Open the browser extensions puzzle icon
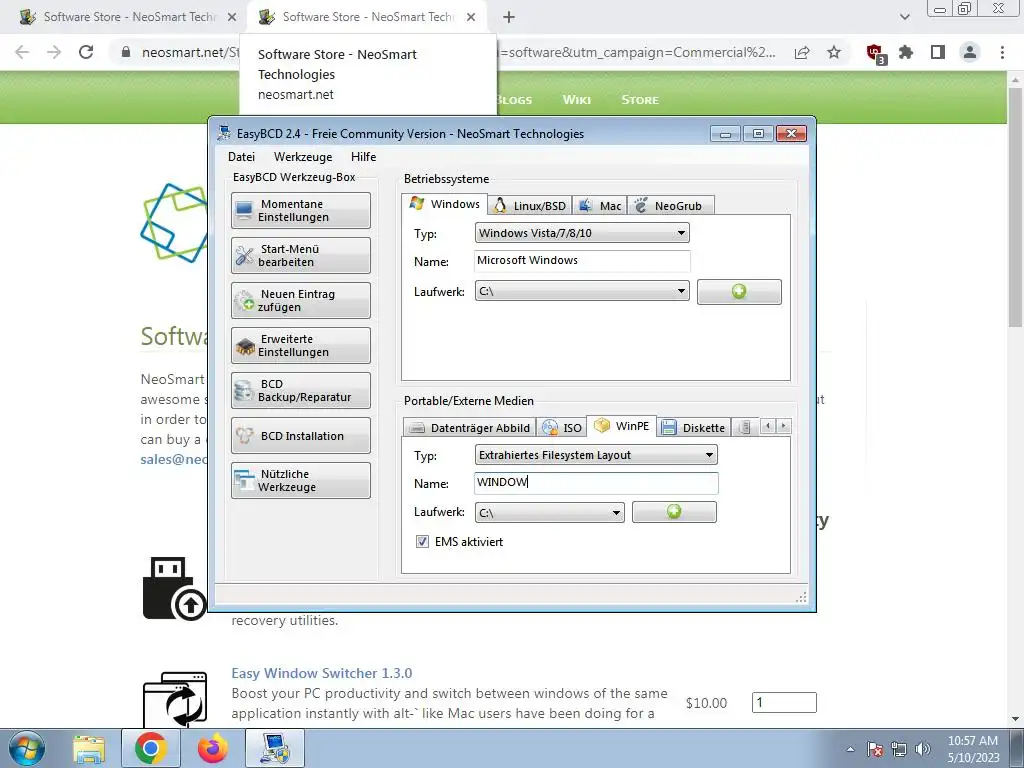This screenshot has width=1024, height=768. click(x=906, y=52)
